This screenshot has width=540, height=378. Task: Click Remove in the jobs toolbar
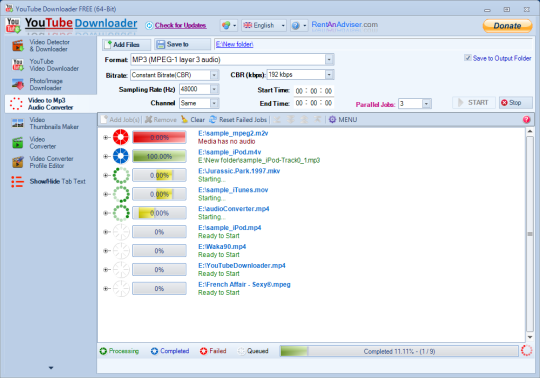coord(161,120)
